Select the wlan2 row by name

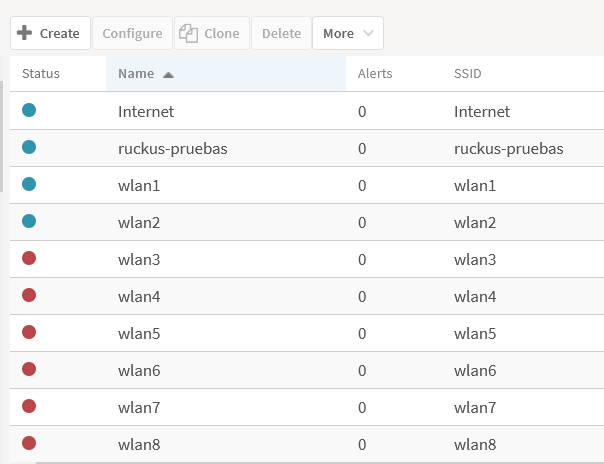(x=139, y=222)
